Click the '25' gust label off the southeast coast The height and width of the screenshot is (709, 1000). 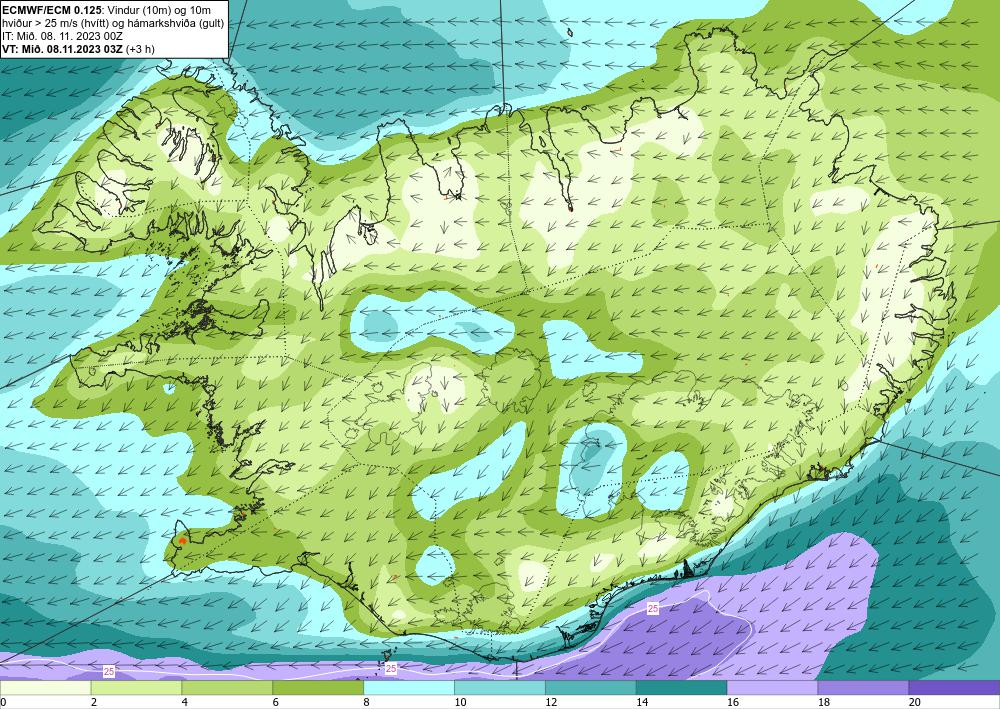pos(652,608)
